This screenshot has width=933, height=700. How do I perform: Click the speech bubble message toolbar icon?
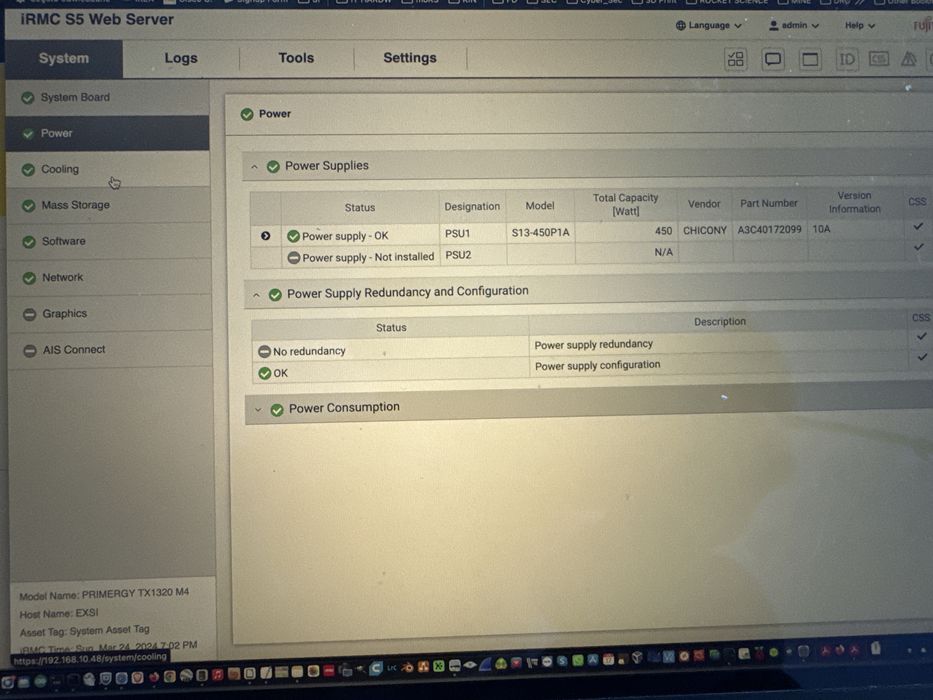click(x=773, y=60)
